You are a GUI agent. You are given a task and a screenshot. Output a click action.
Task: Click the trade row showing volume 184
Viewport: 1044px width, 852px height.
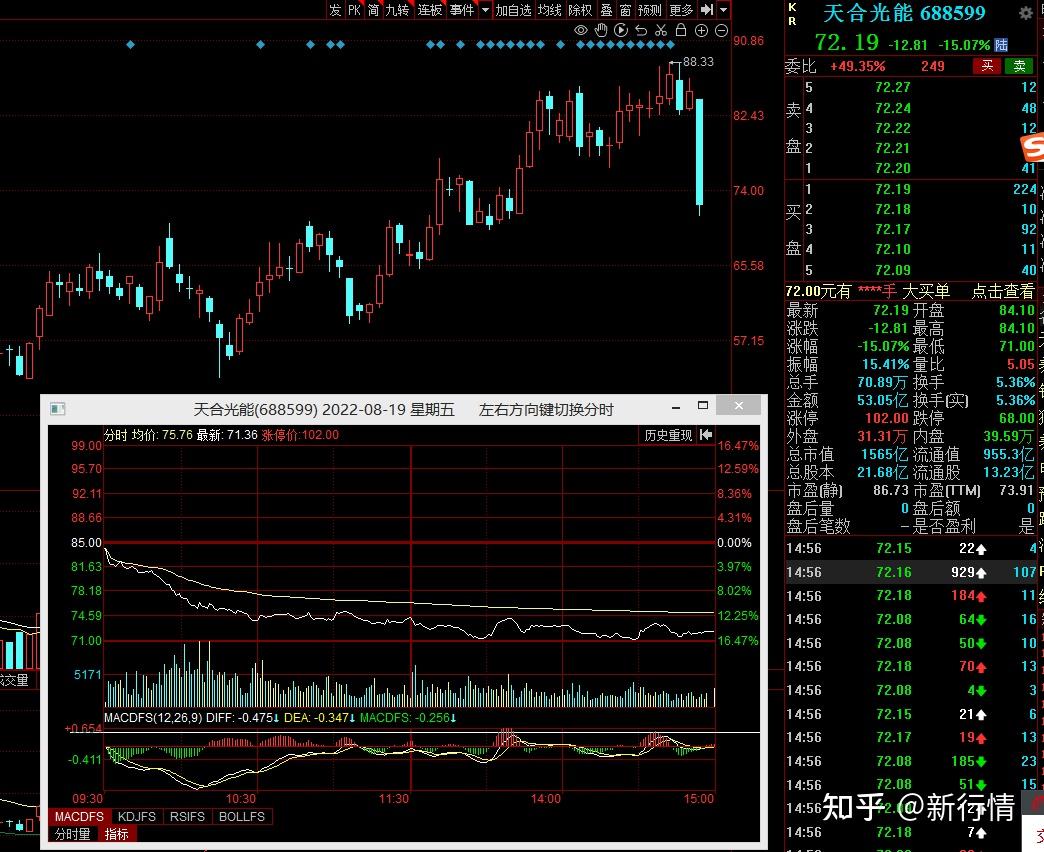[911, 596]
